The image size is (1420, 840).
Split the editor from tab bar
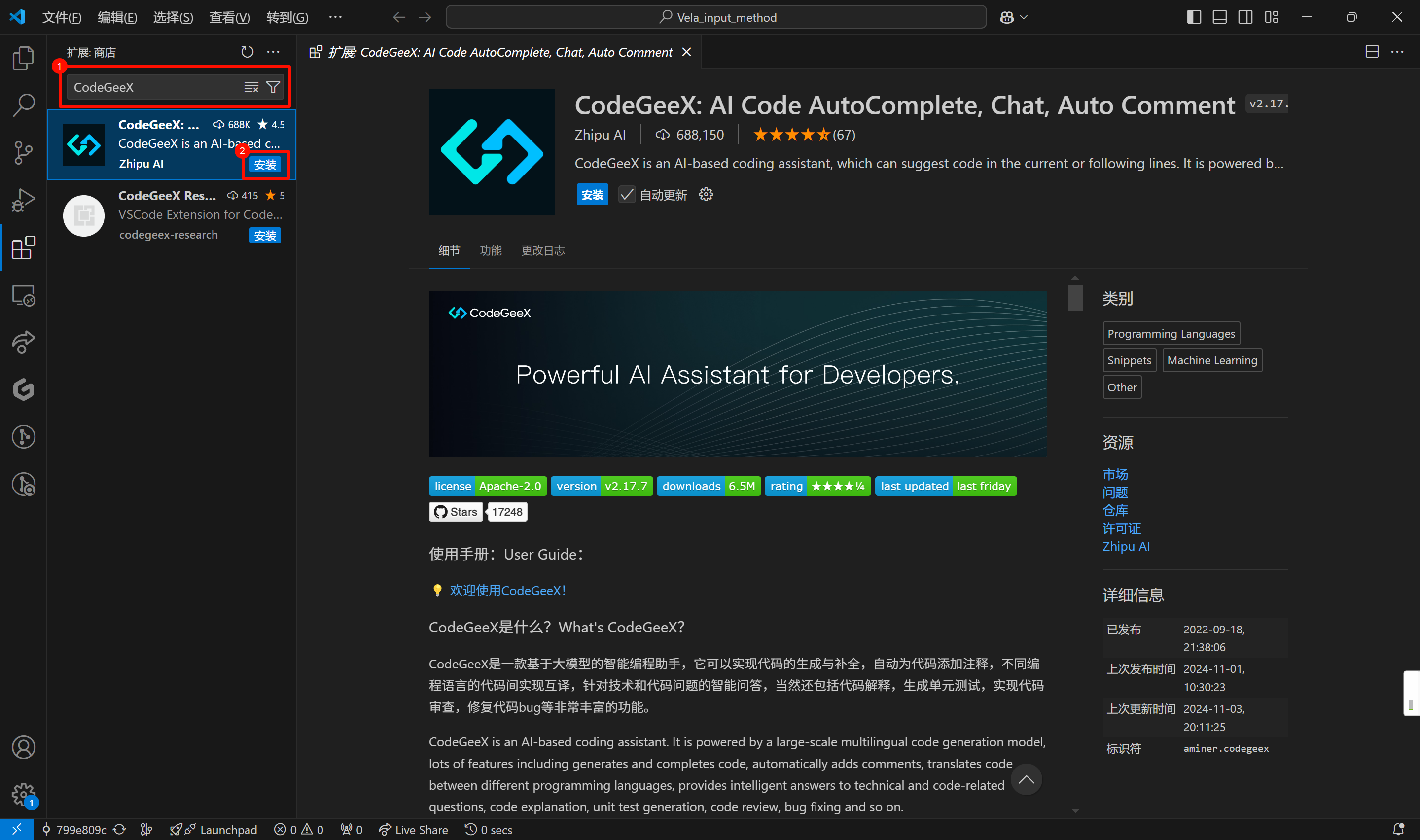tap(1371, 52)
